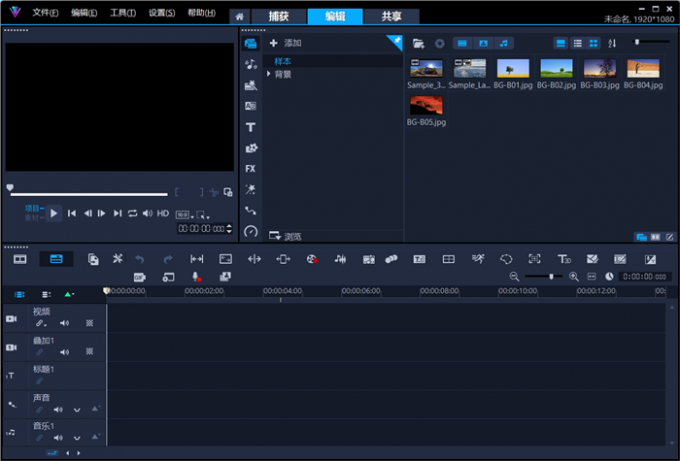Open the mask creator lasso icon
Screen dimensions: 680x461
506,259
